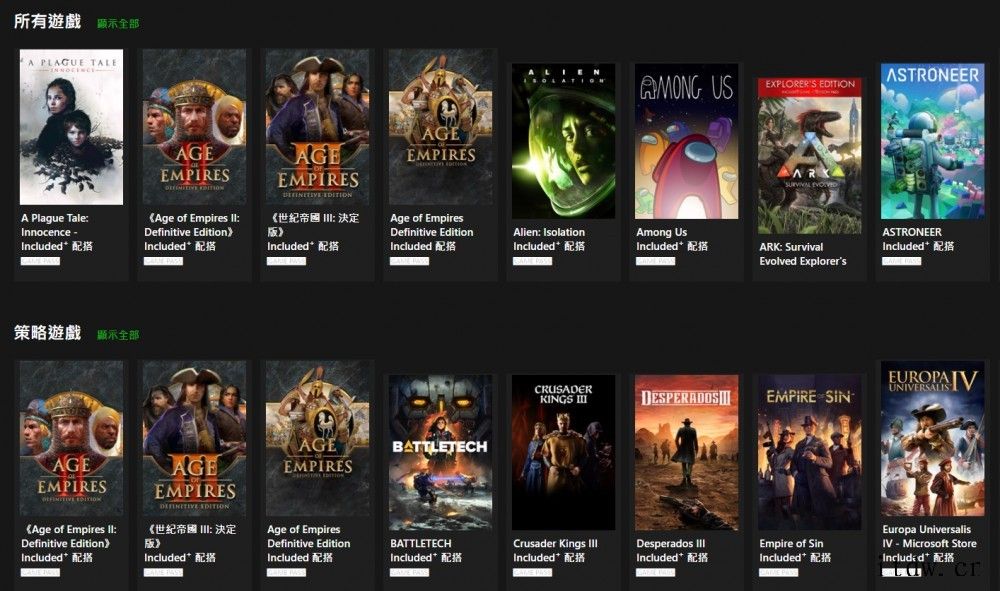Click Game Pass badge under Alien: Isolation

coord(533,261)
